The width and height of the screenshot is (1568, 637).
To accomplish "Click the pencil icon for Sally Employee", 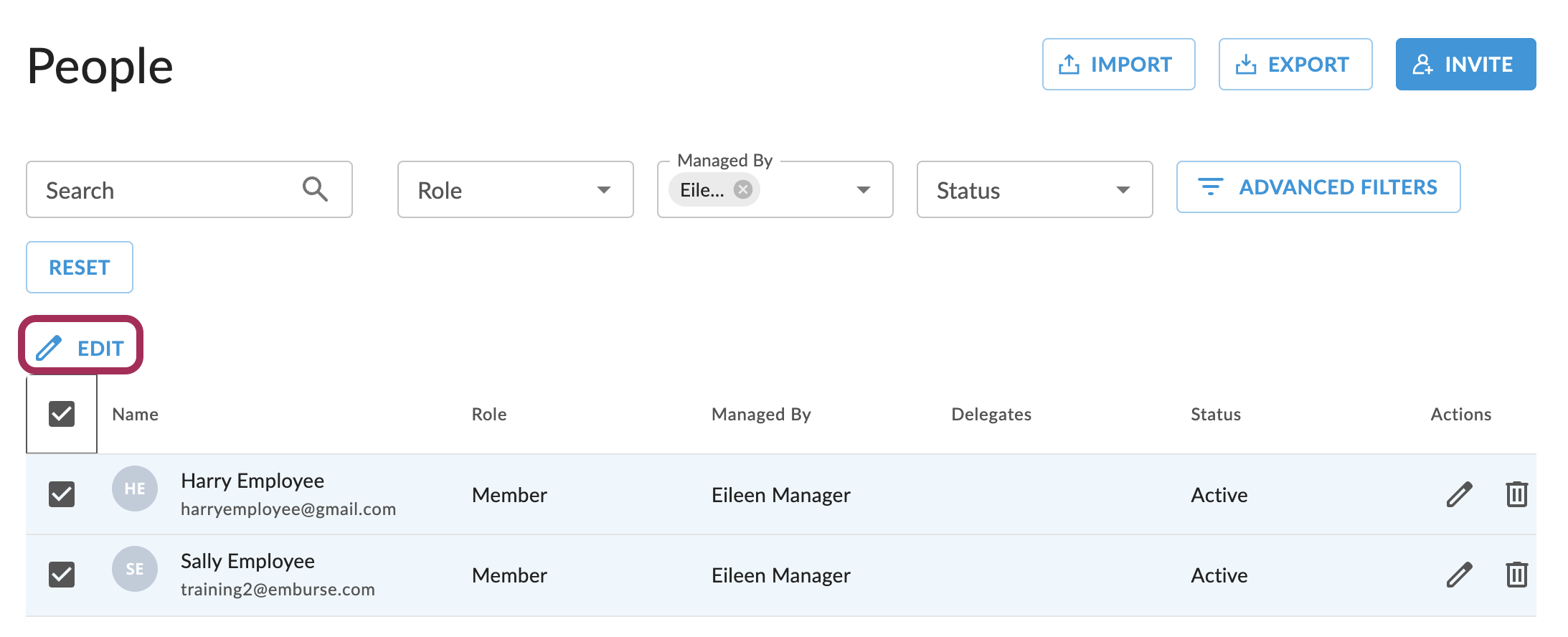I will (1459, 575).
